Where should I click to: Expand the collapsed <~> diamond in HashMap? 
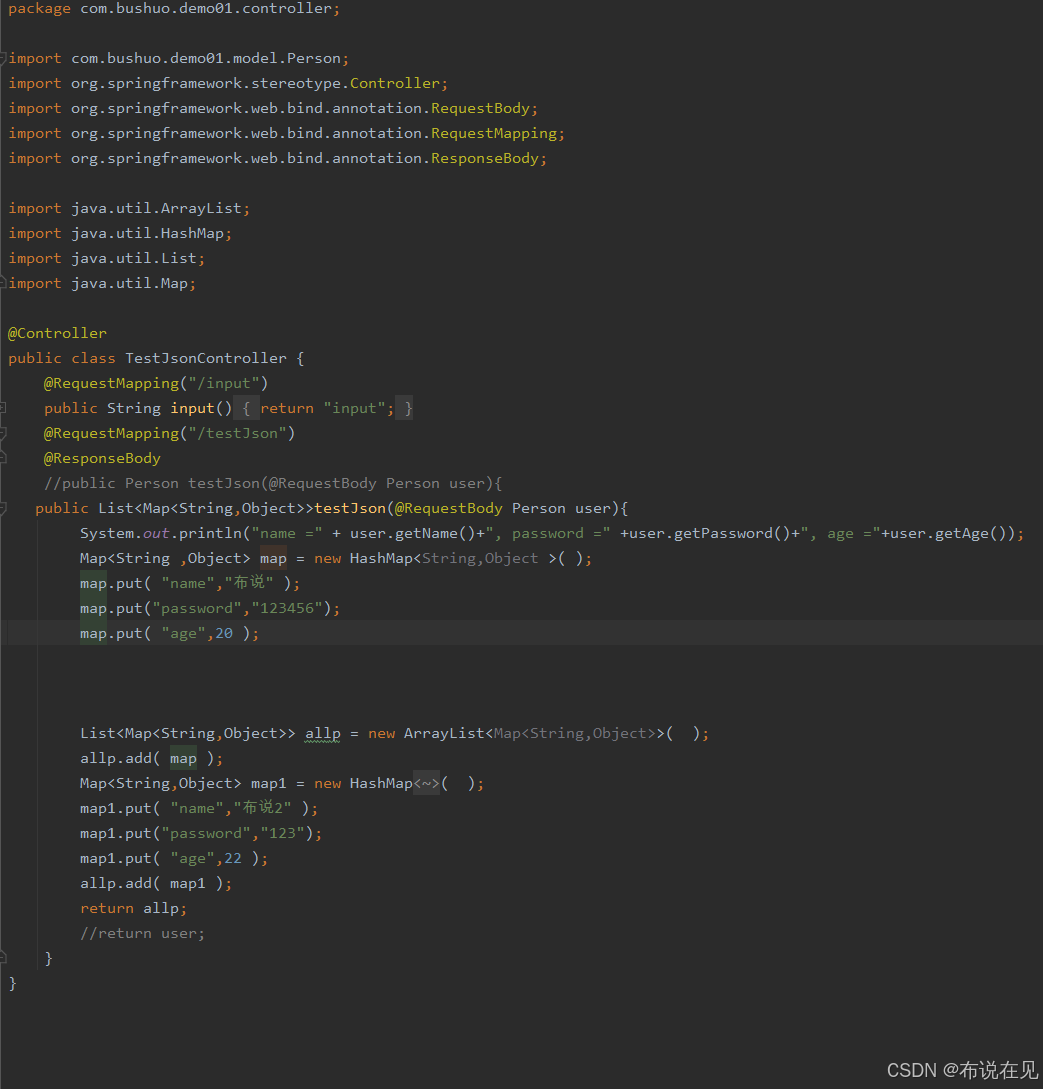426,783
